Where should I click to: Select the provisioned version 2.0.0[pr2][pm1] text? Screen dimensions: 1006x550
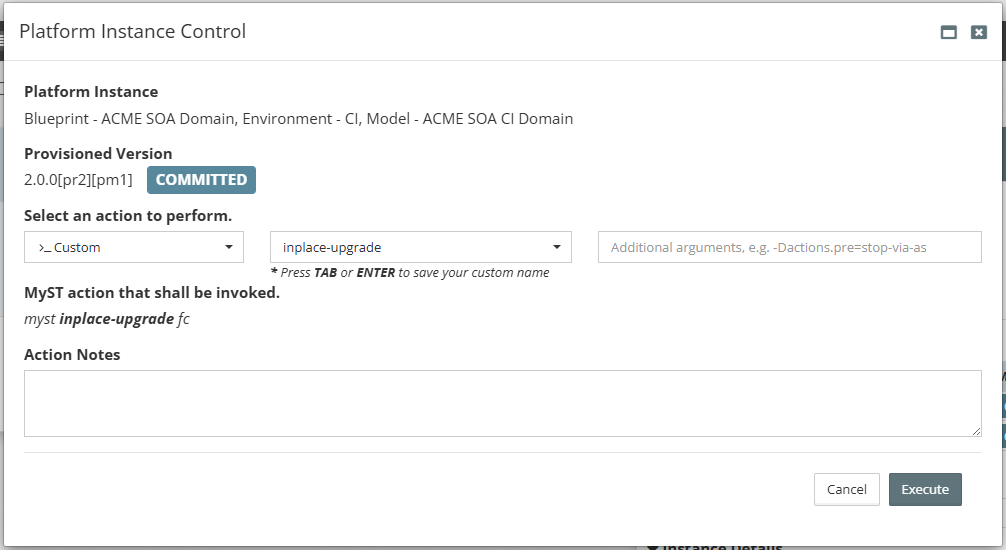pos(78,180)
